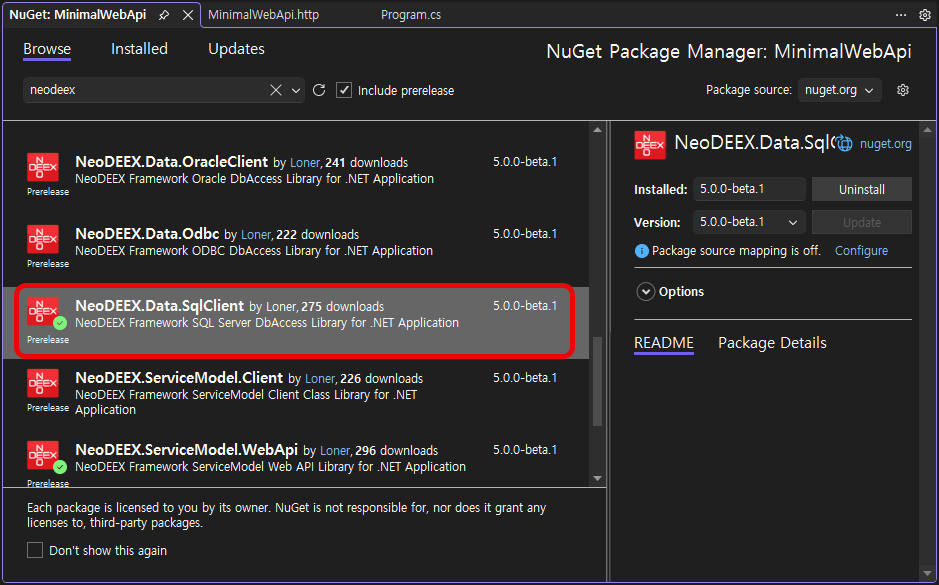The width and height of the screenshot is (939, 585).
Task: Uninstall the NeoDEEX.Data.SqlClient package
Action: (862, 189)
